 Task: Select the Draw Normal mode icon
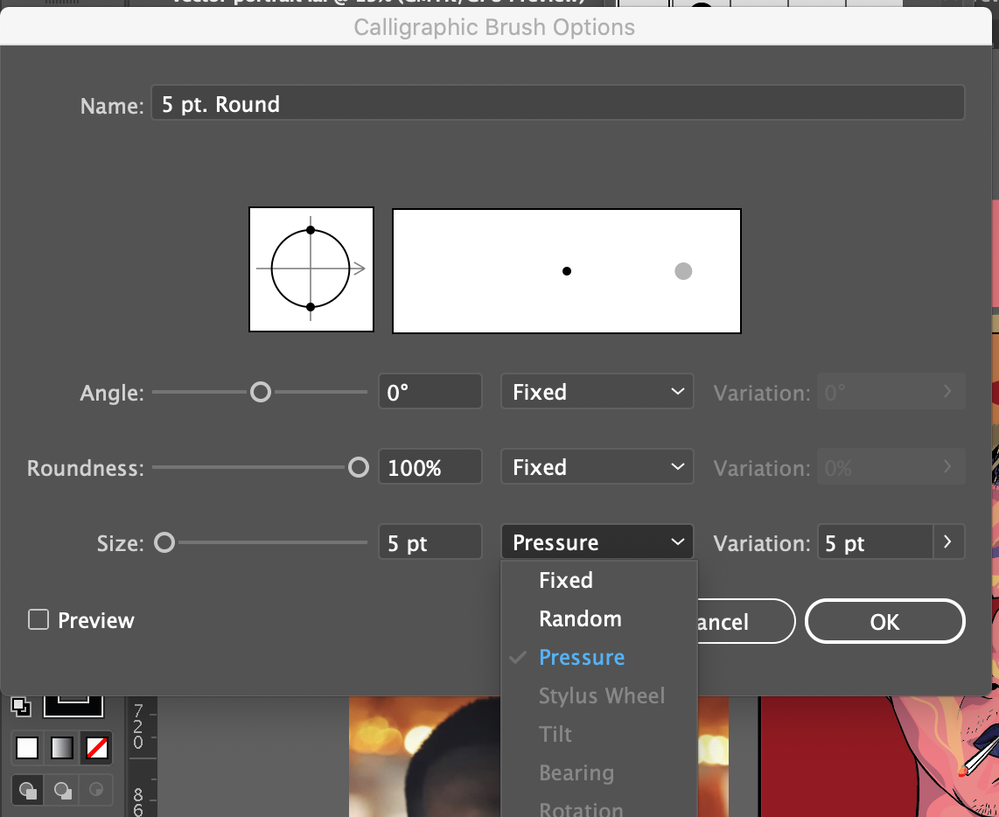(27, 790)
